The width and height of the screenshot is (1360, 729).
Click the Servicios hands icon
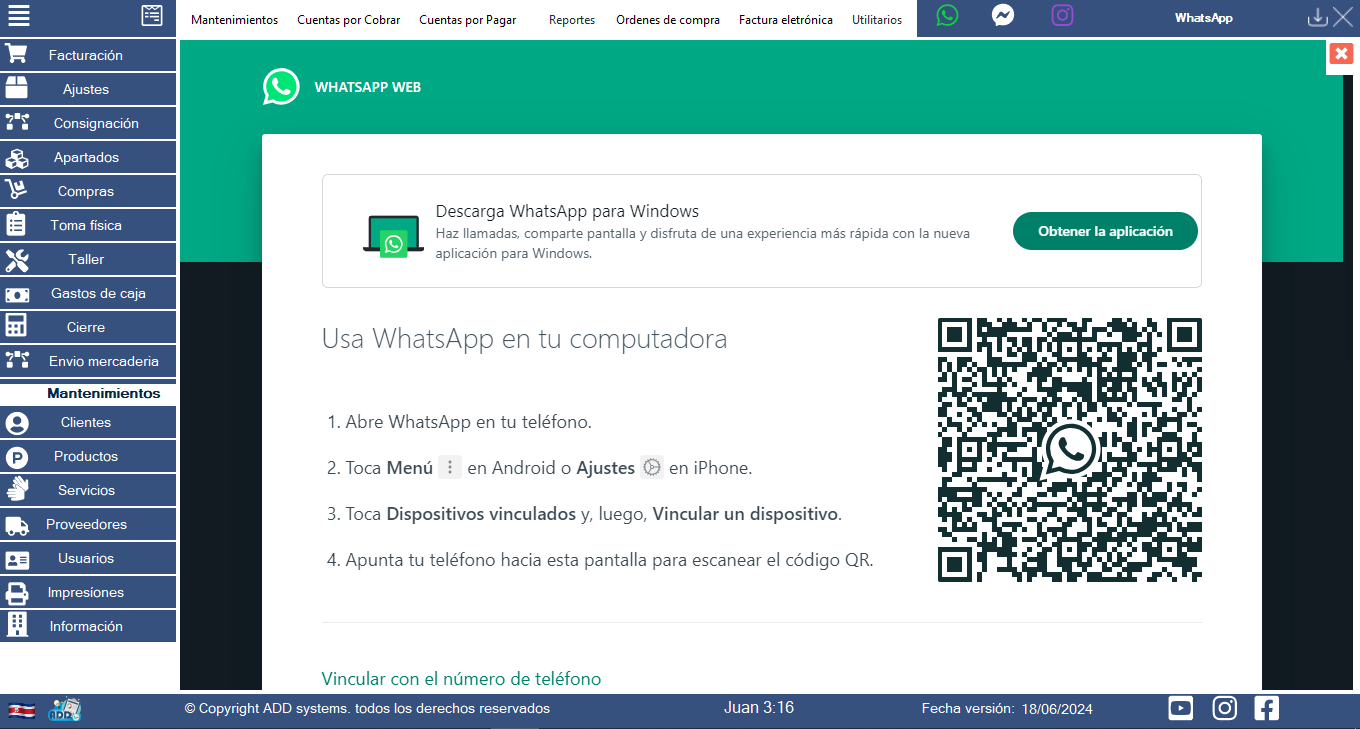click(17, 490)
